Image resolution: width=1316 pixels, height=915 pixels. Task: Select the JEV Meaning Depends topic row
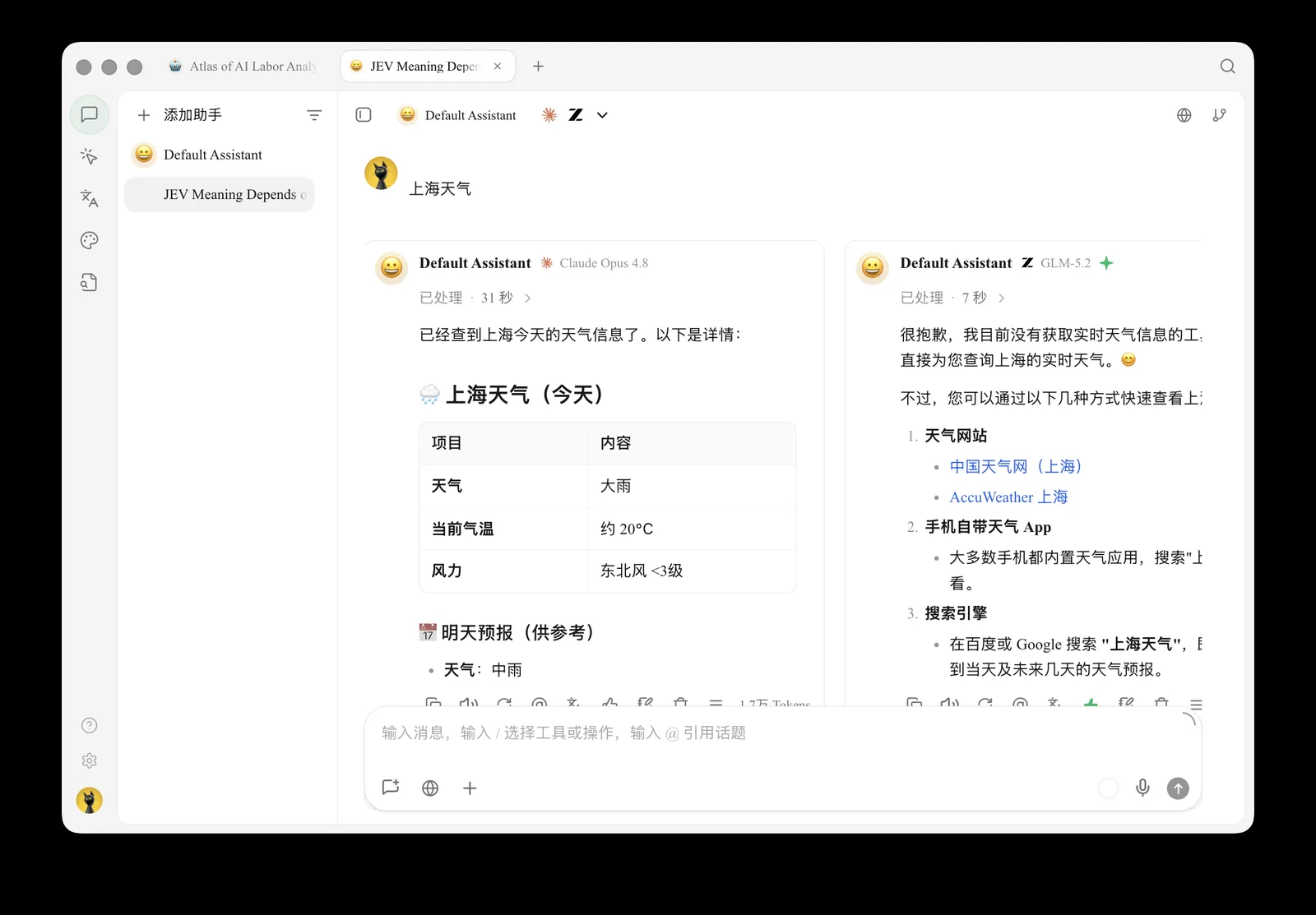[220, 195]
